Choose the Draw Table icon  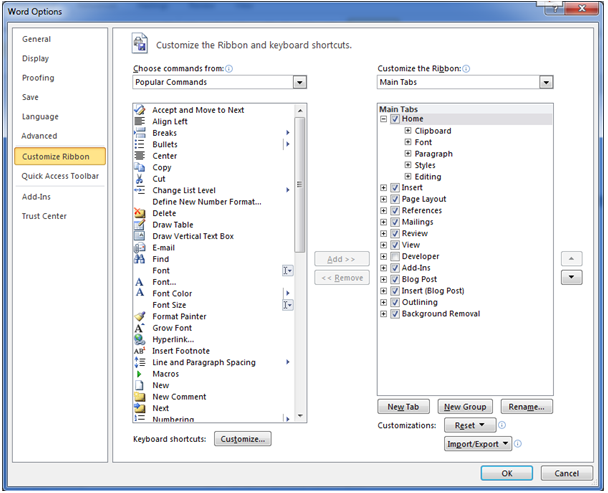[140, 225]
